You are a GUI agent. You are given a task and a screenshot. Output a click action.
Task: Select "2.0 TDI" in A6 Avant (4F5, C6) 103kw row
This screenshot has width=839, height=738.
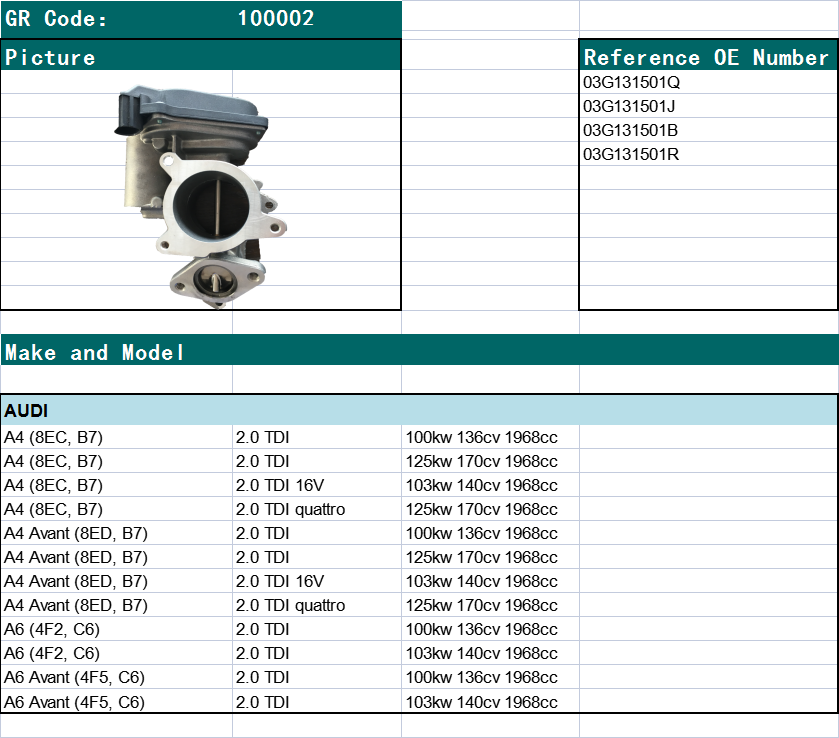262,702
